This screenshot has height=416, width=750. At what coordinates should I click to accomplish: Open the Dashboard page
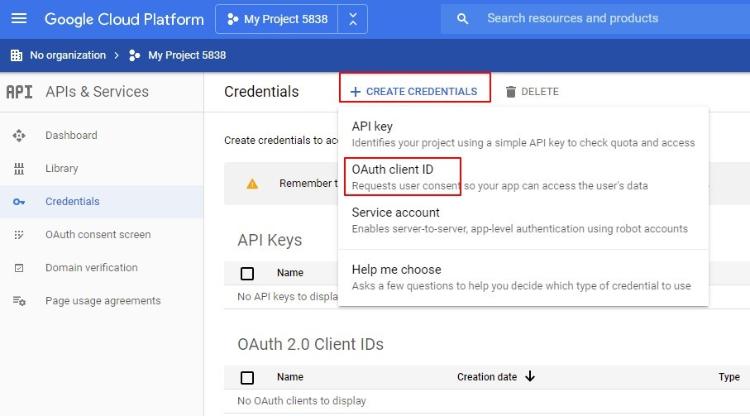(x=71, y=135)
